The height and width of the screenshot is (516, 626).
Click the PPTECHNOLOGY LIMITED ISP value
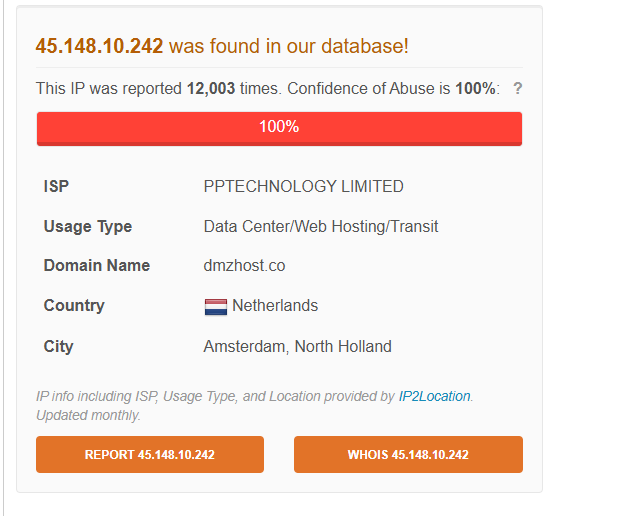click(303, 186)
